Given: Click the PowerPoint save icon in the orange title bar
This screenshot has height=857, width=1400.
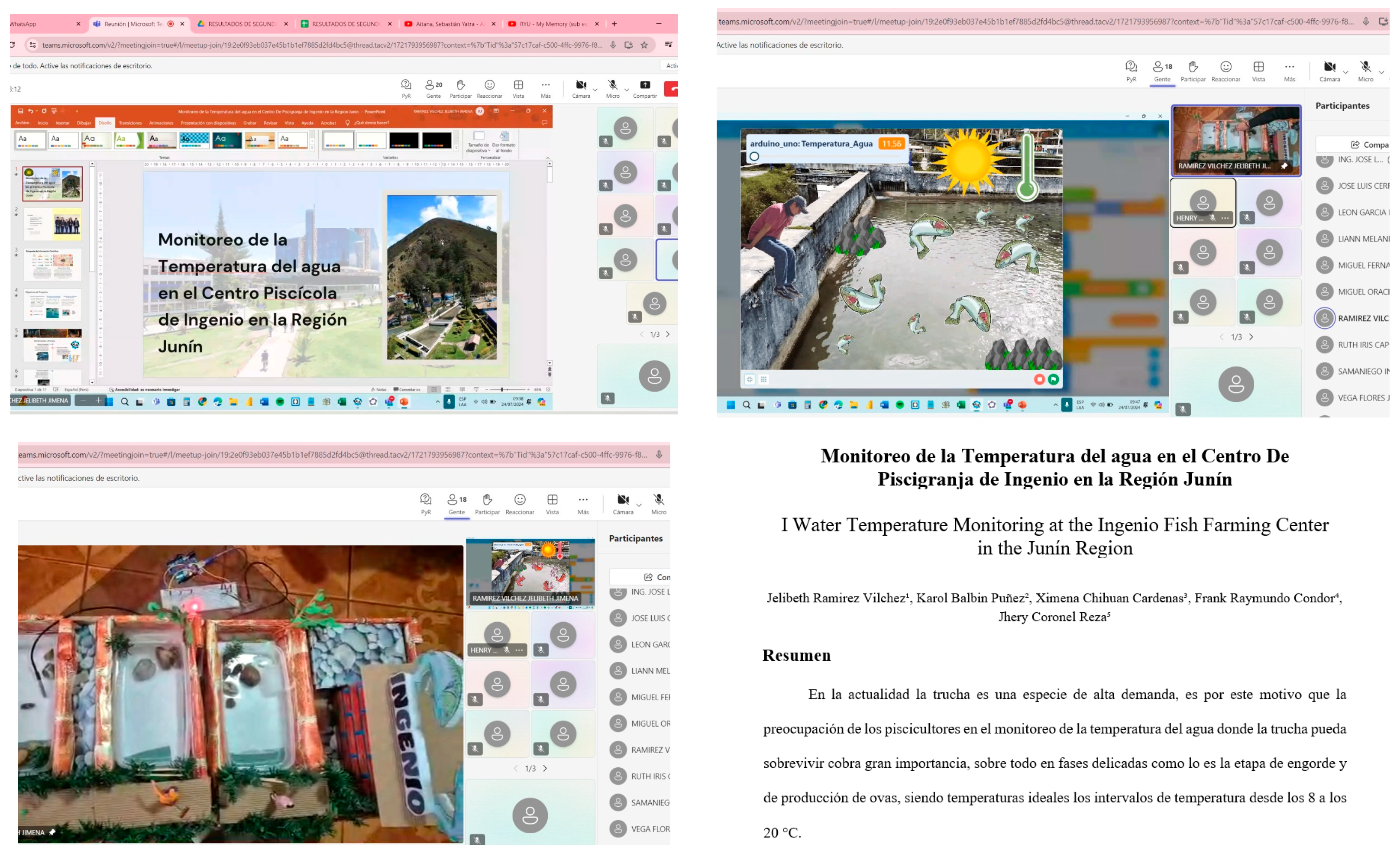Looking at the screenshot, I should point(20,111).
